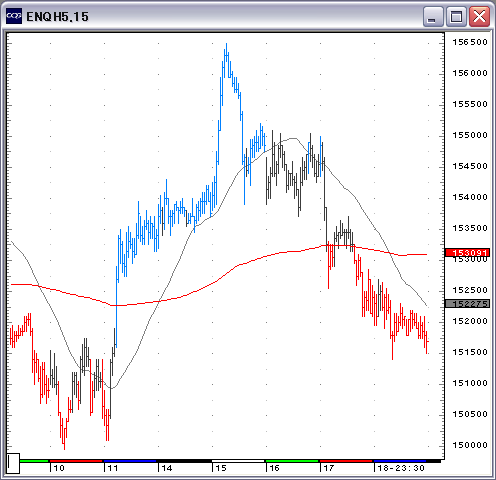Click the 150000 price scale label
Screen dimensions: 496x480
(470, 445)
